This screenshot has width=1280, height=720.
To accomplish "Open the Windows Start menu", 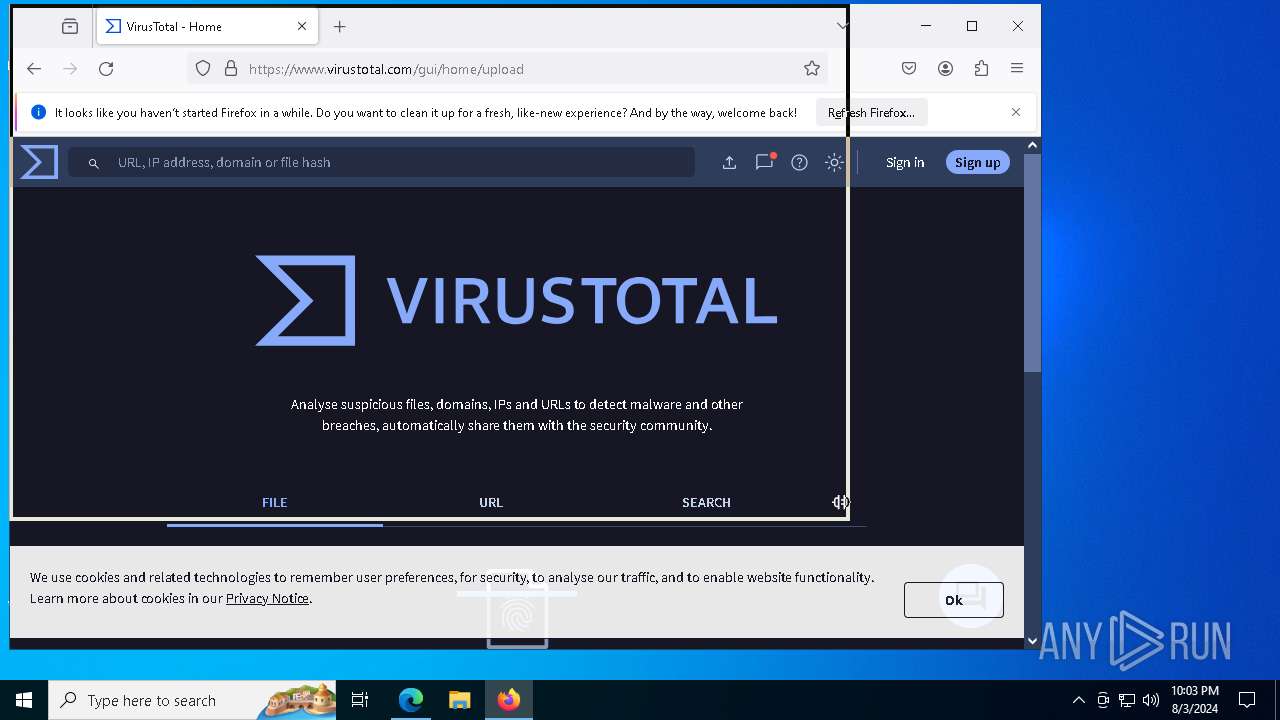I will [x=24, y=700].
